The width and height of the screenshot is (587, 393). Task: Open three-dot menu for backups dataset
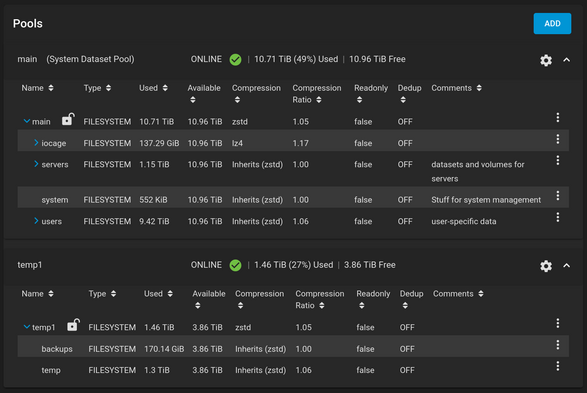click(x=557, y=345)
